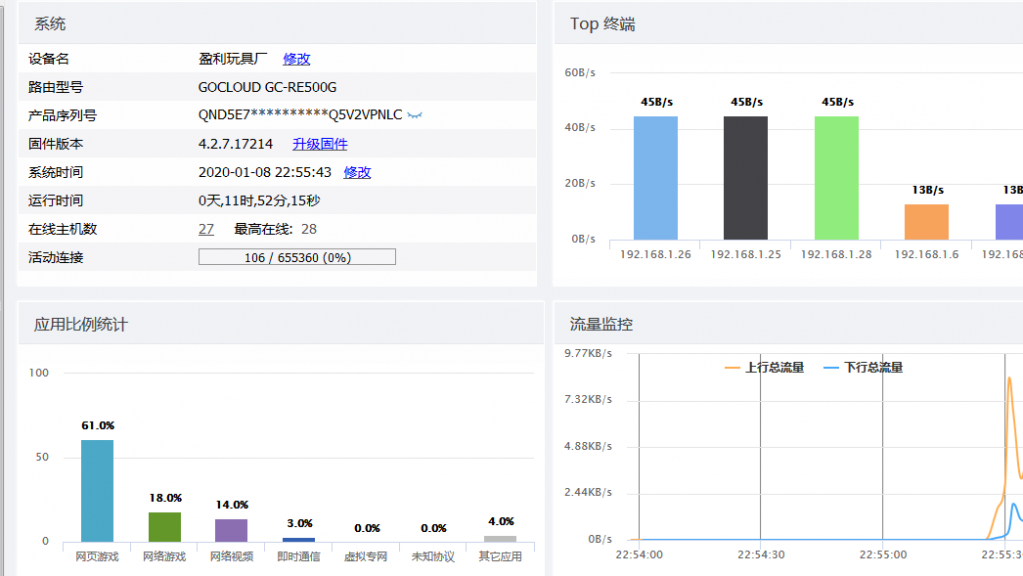Click the 修改 link beside device name
Viewport: 1023px width, 576px height.
tap(296, 59)
